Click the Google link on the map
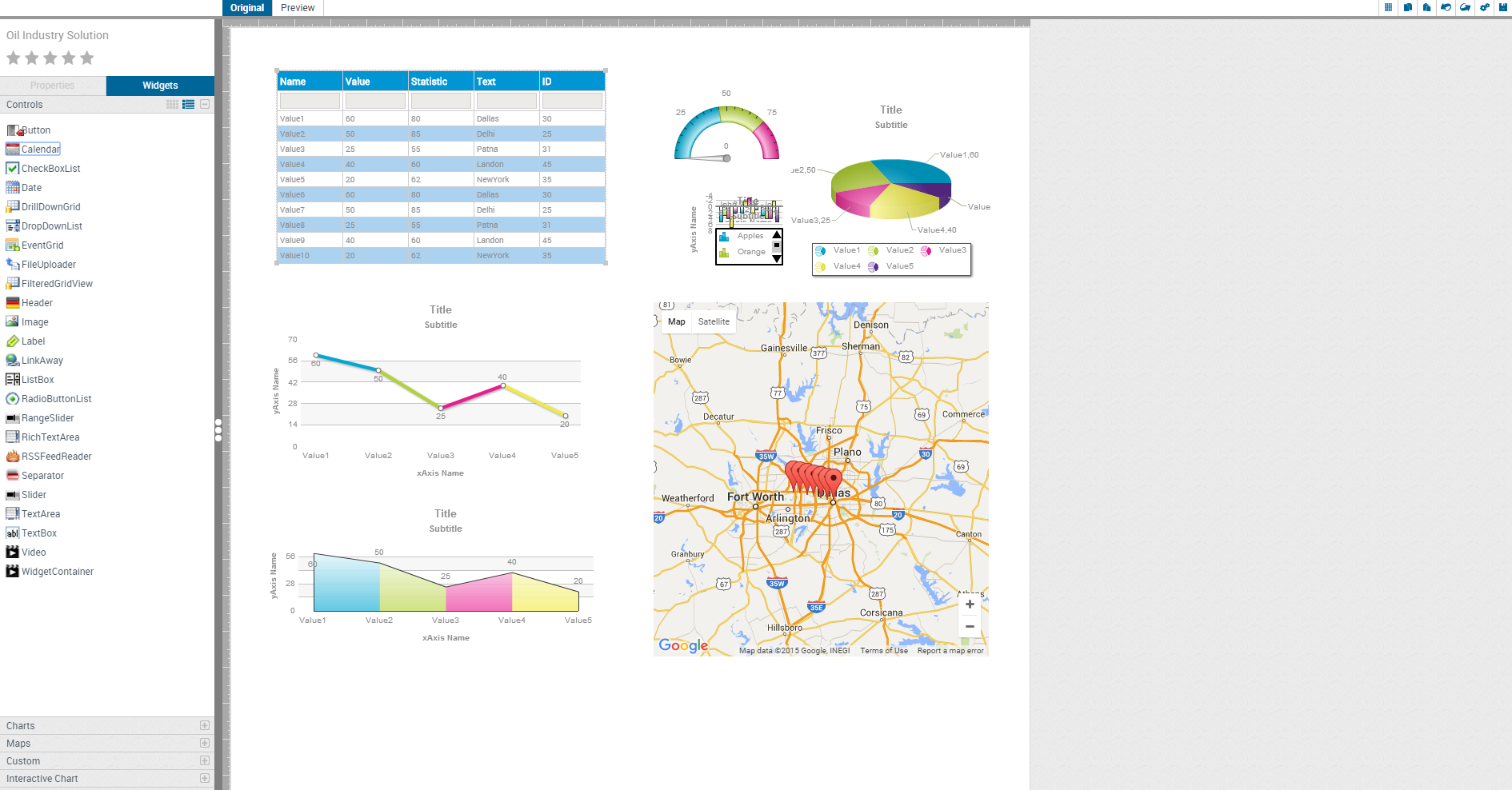Image resolution: width=1512 pixels, height=790 pixels. pyautogui.click(x=682, y=646)
